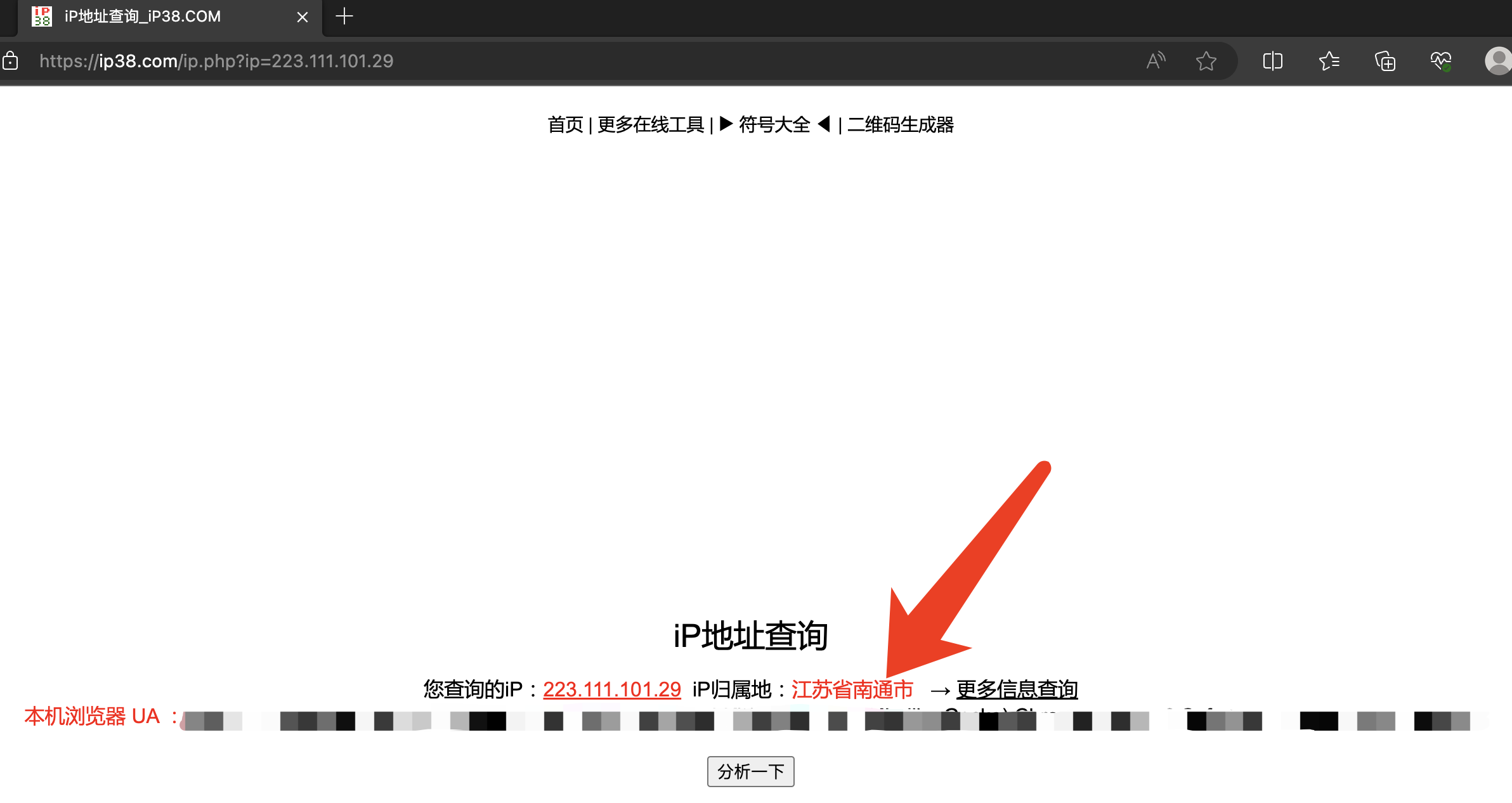Image resolution: width=1512 pixels, height=803 pixels.
Task: Open the Browser essentials heart icon
Action: click(1440, 61)
